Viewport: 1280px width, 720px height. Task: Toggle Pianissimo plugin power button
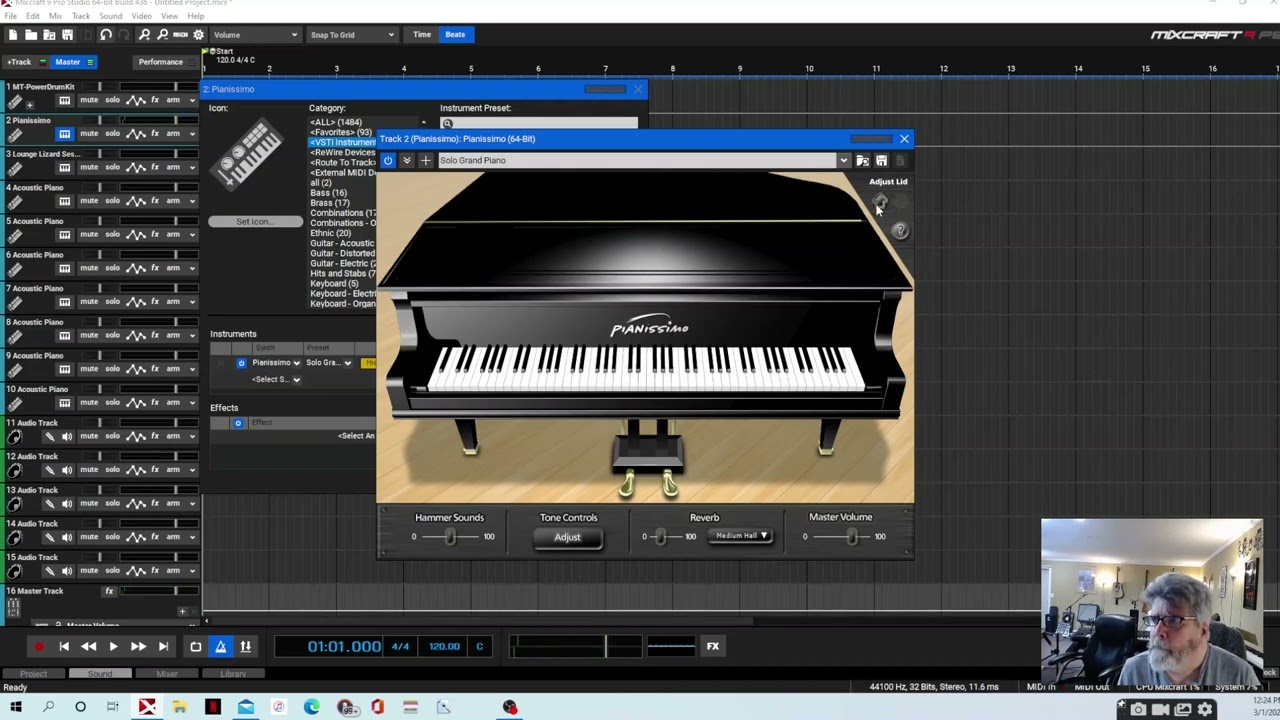pyautogui.click(x=388, y=160)
